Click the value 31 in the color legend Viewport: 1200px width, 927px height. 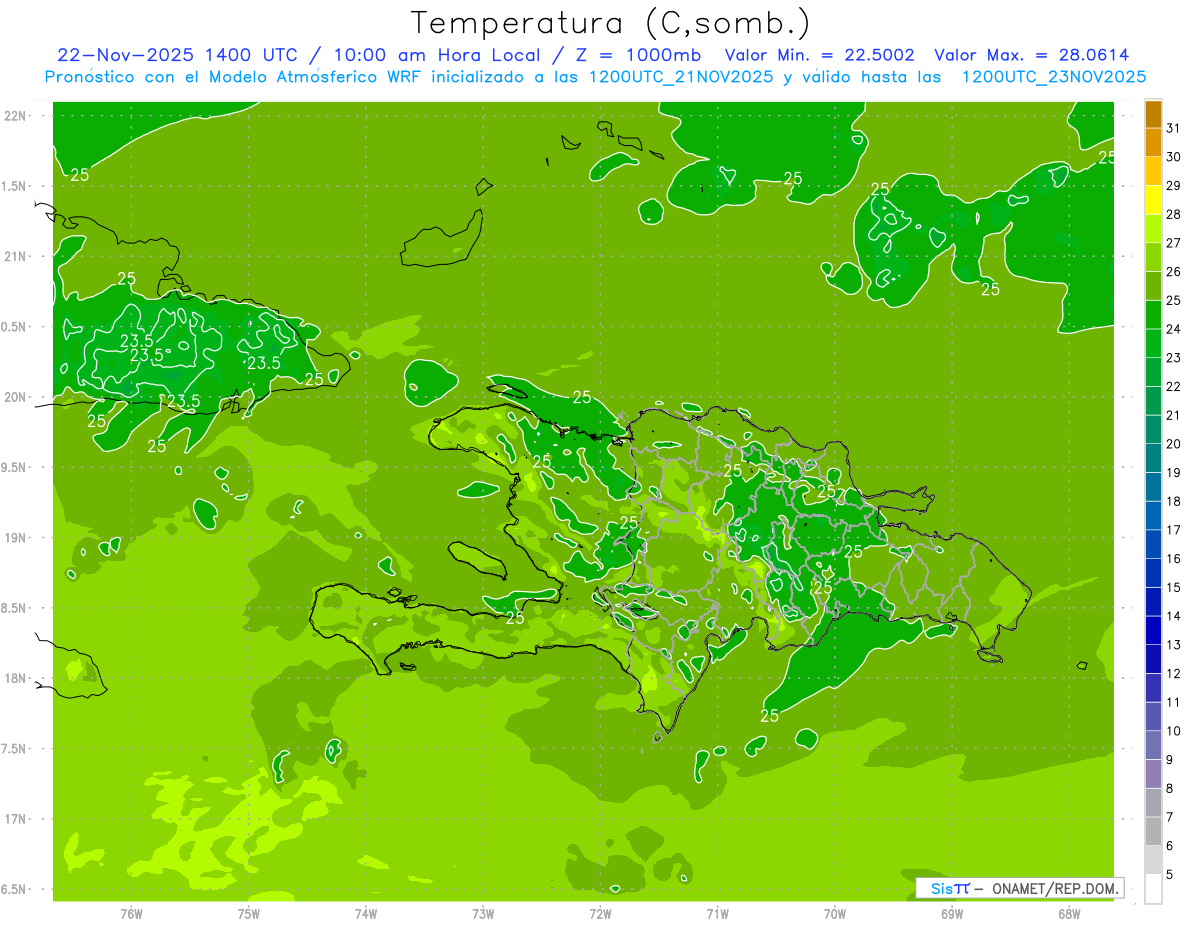point(1173,129)
